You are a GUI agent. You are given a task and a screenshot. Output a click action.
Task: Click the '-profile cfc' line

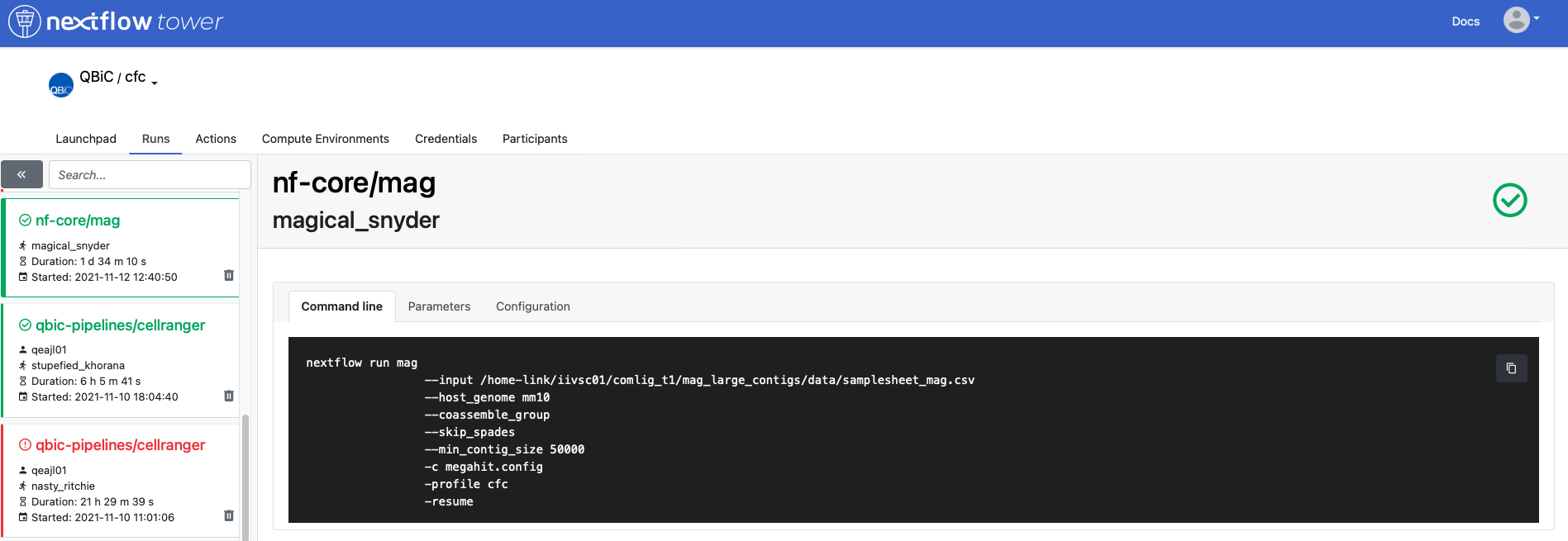[x=466, y=484]
